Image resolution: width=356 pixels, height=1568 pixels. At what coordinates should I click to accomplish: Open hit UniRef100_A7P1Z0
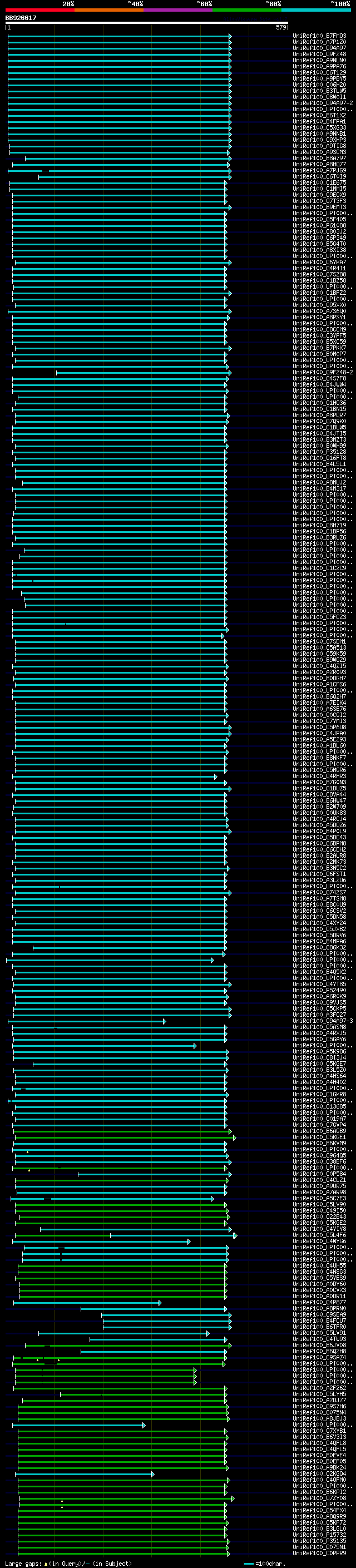click(x=319, y=42)
